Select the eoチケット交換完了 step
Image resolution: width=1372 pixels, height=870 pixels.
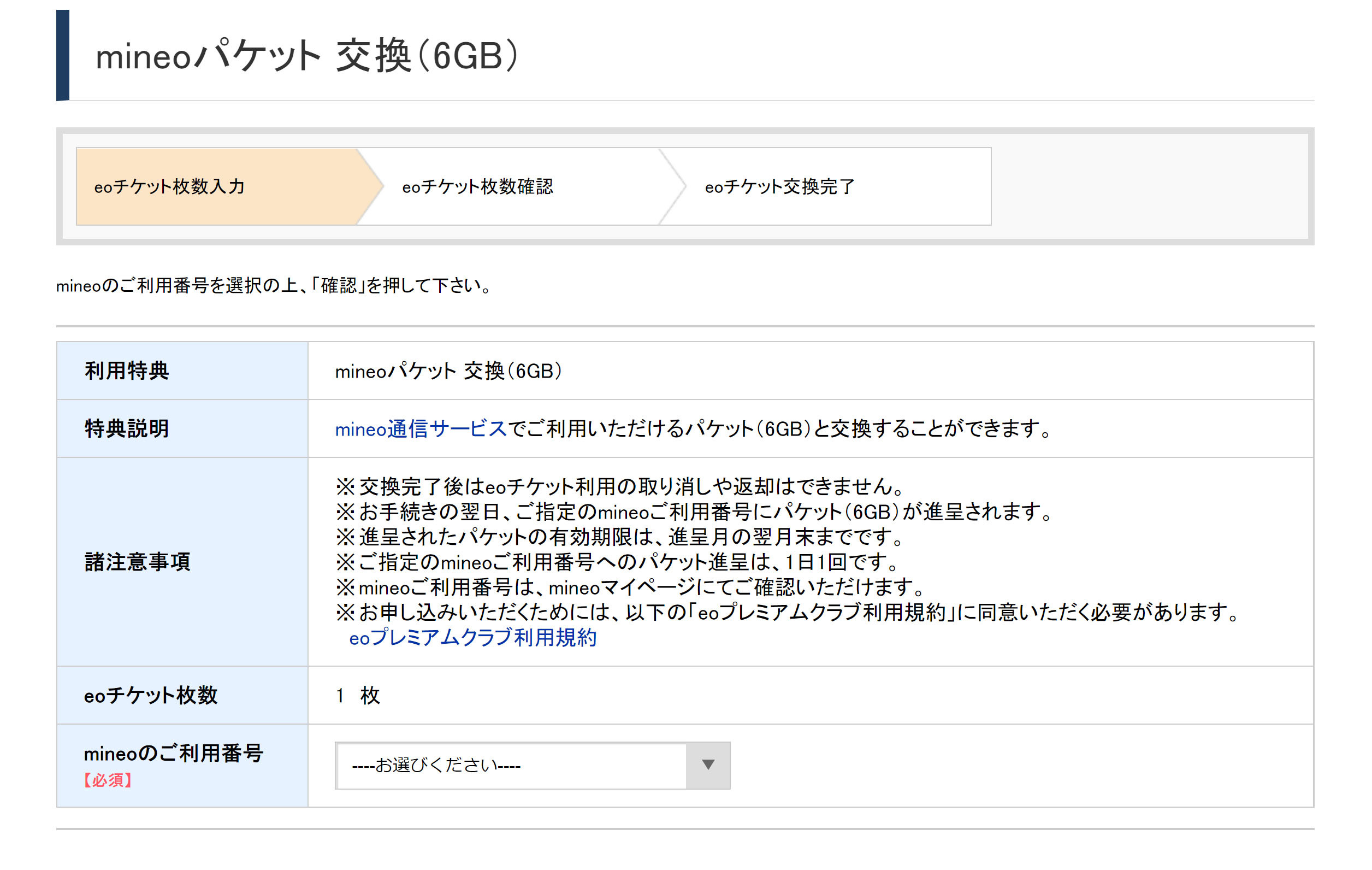[x=779, y=186]
